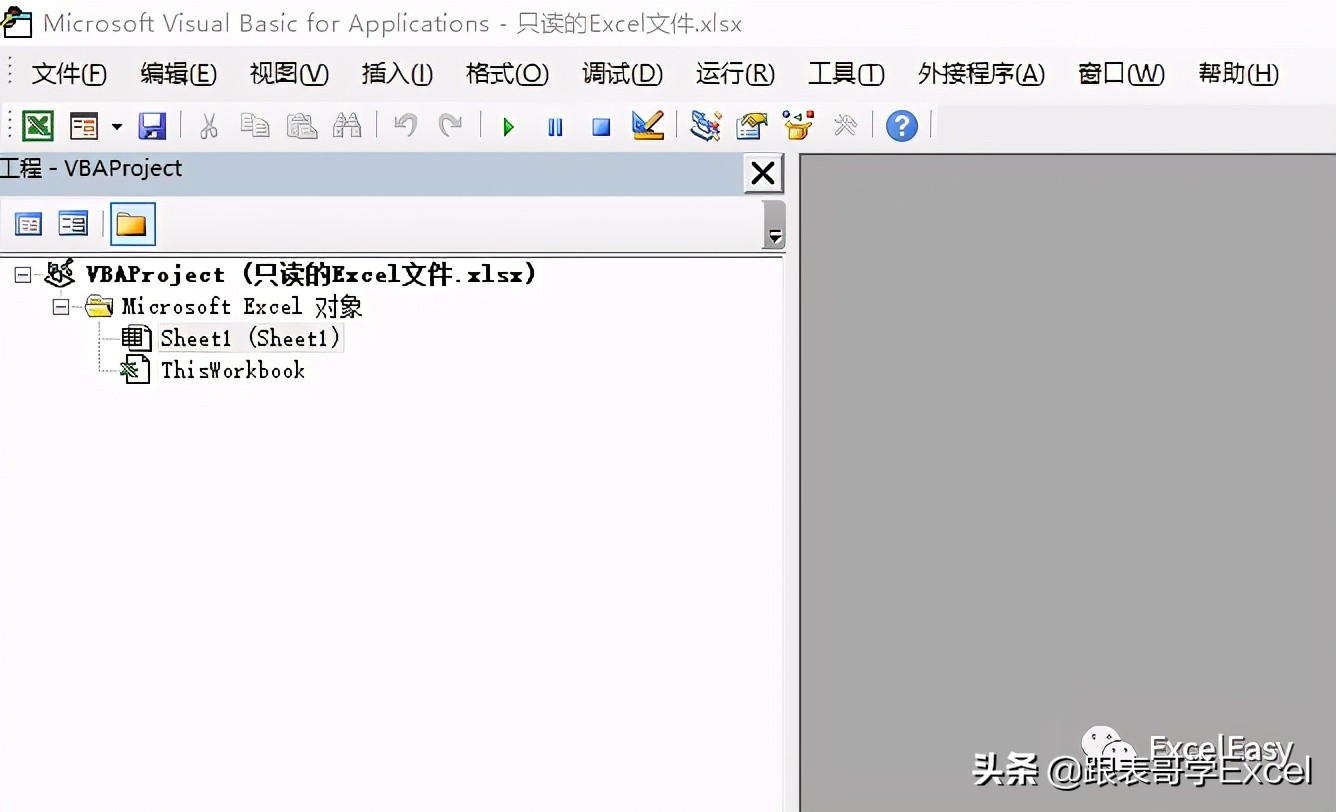Image resolution: width=1336 pixels, height=812 pixels.
Task: Open the 运行(R) menu
Action: (x=735, y=74)
